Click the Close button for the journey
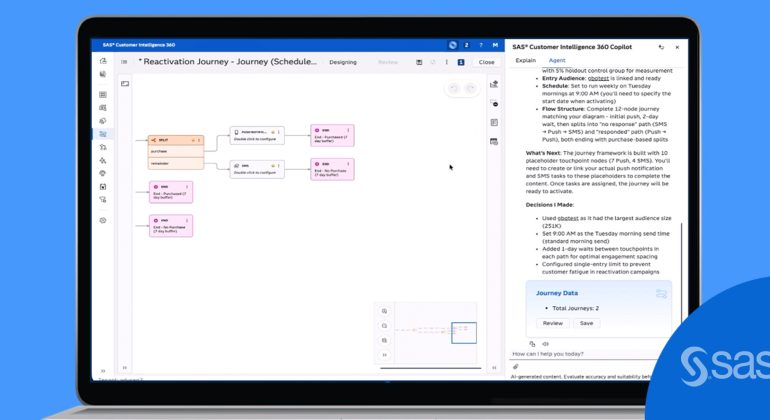 pos(486,62)
